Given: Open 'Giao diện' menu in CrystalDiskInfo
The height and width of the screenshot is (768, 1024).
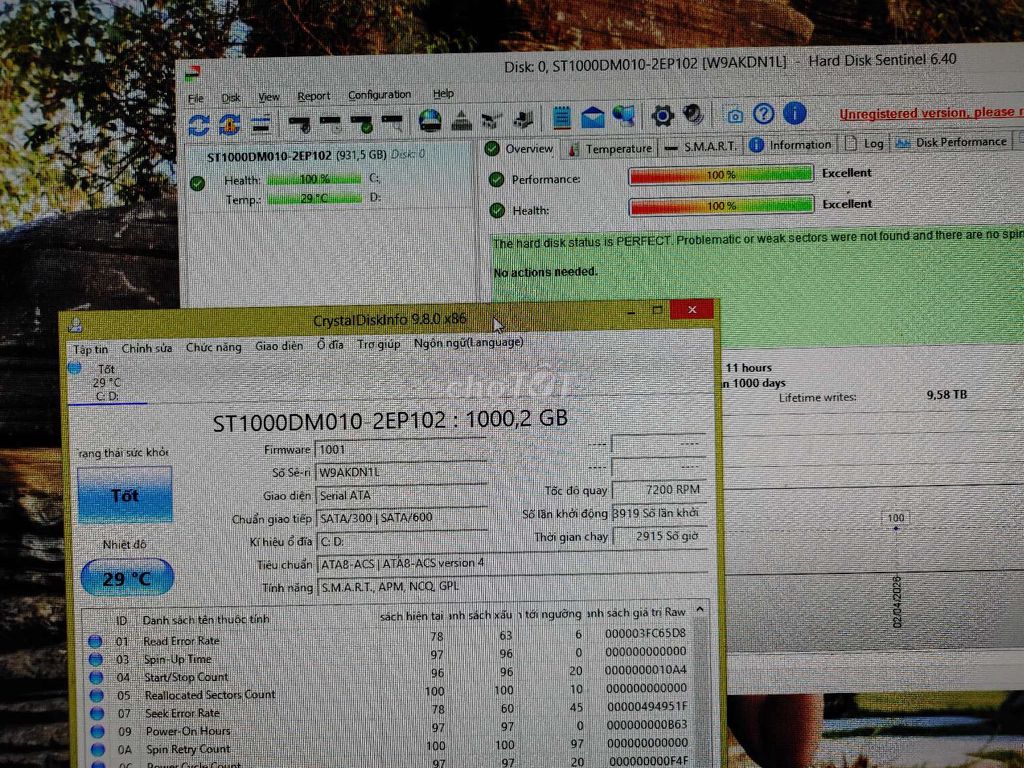Looking at the screenshot, I should (279, 345).
